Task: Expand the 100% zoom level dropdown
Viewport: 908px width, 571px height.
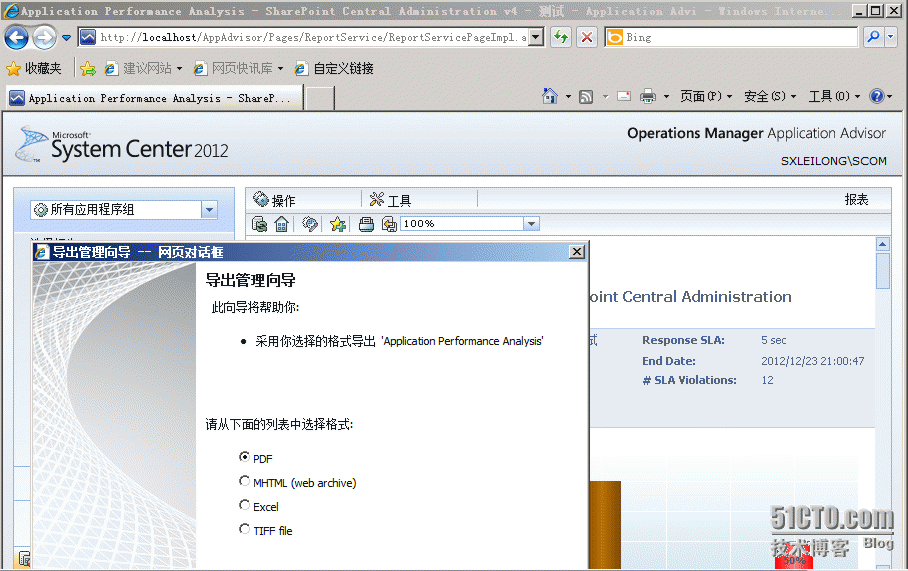Action: pyautogui.click(x=531, y=224)
